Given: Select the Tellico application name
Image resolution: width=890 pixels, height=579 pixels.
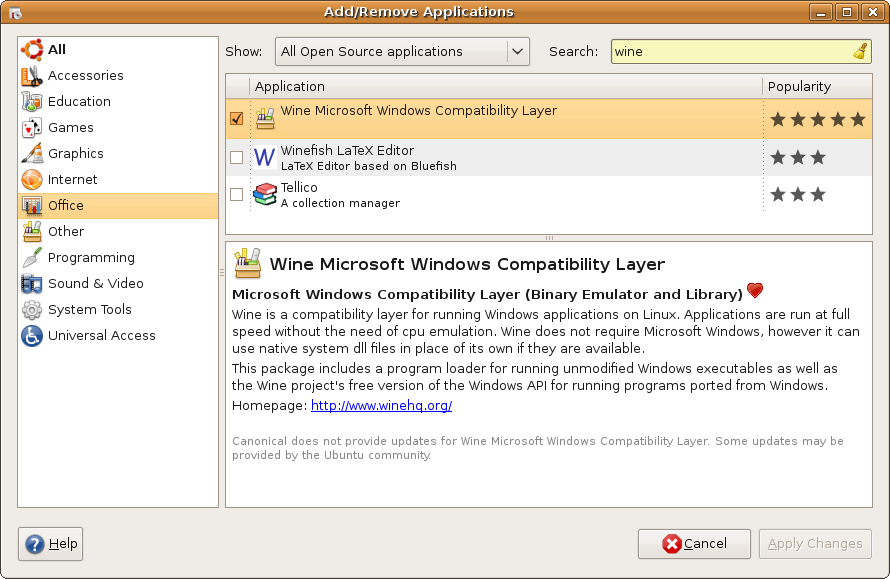Looking at the screenshot, I should pos(299,187).
